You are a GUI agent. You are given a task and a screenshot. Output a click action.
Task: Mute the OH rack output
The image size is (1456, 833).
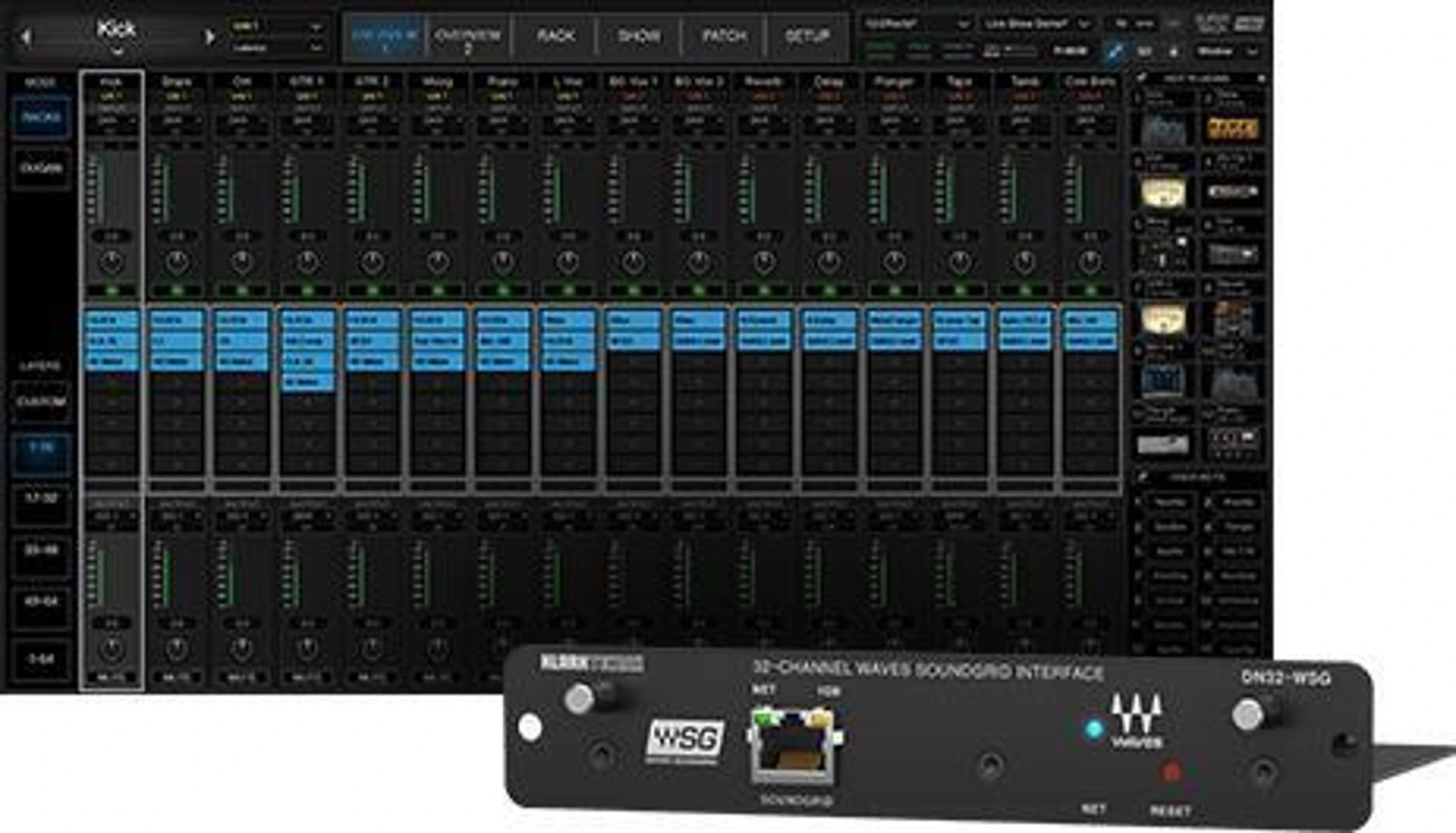coord(242,677)
